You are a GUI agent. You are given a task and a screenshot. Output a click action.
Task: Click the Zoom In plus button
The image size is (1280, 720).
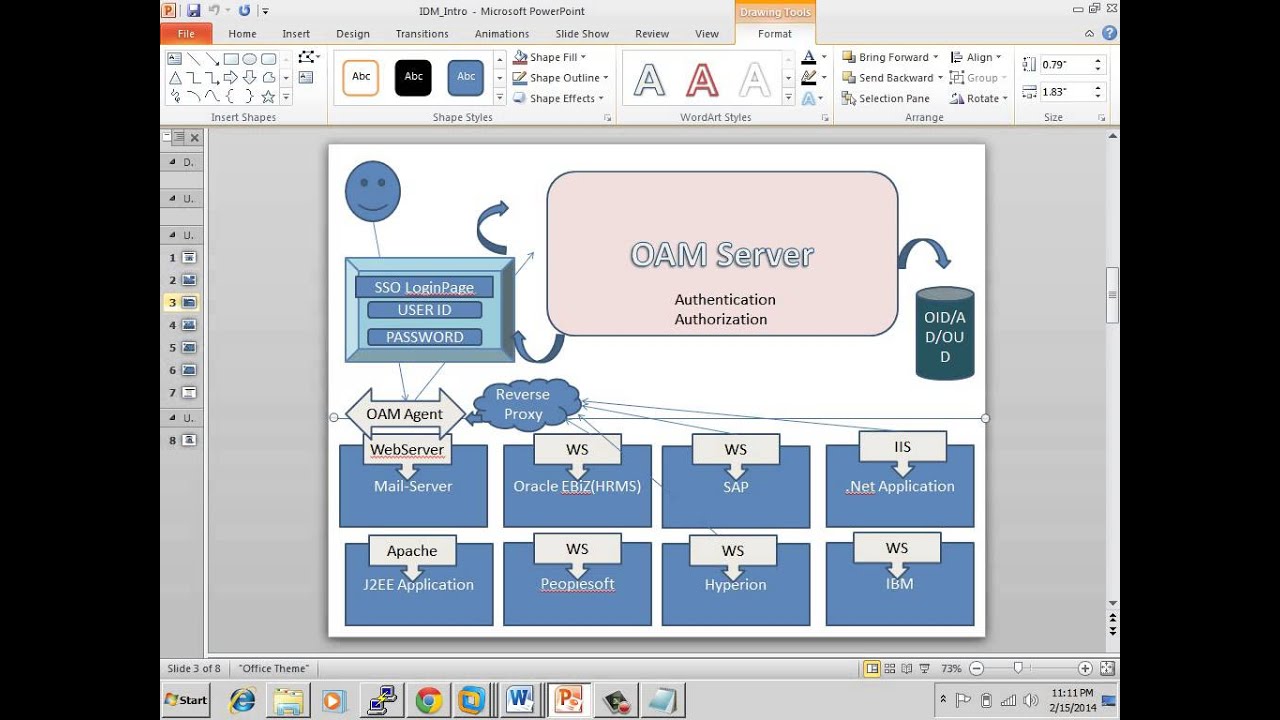(x=1085, y=668)
